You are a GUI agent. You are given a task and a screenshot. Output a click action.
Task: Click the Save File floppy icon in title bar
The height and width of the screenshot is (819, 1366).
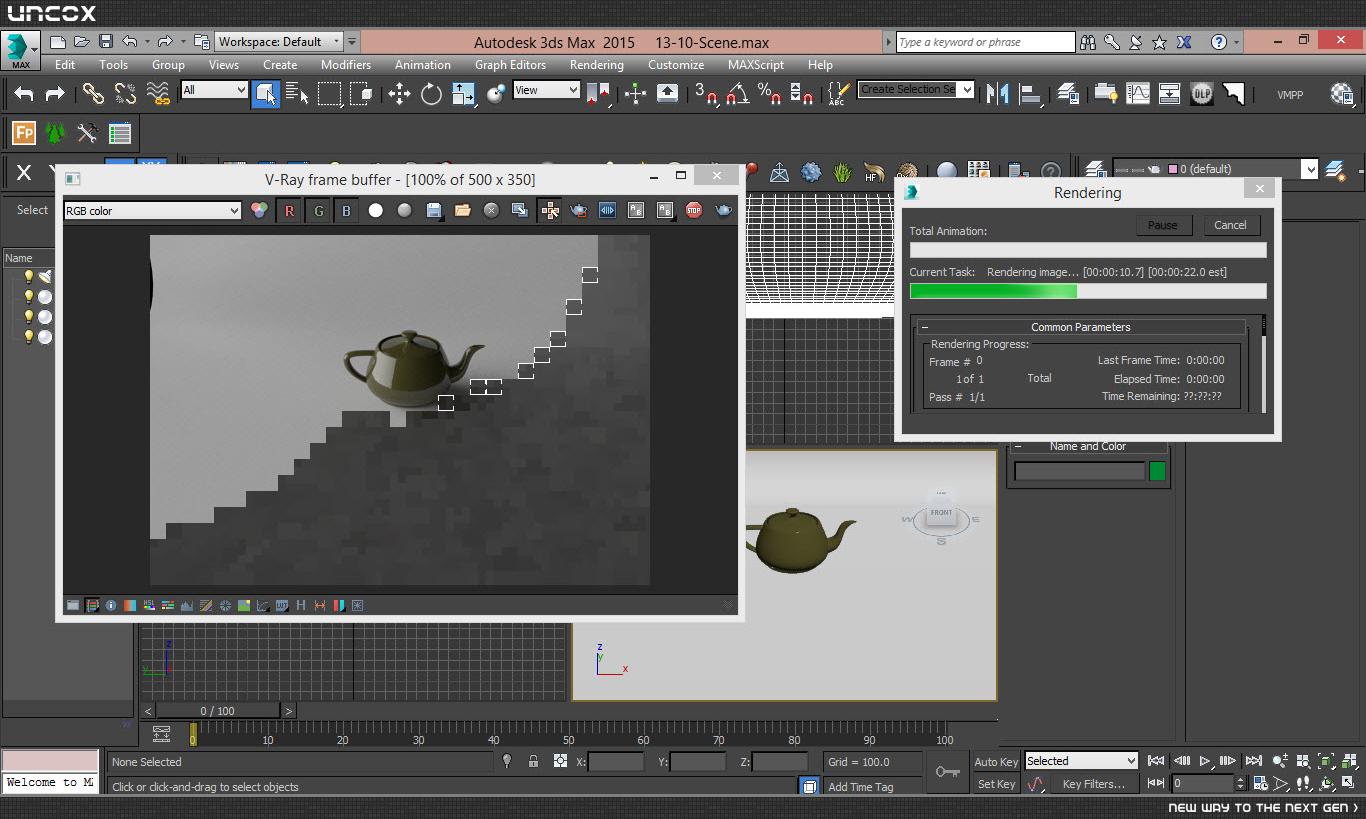[x=105, y=42]
